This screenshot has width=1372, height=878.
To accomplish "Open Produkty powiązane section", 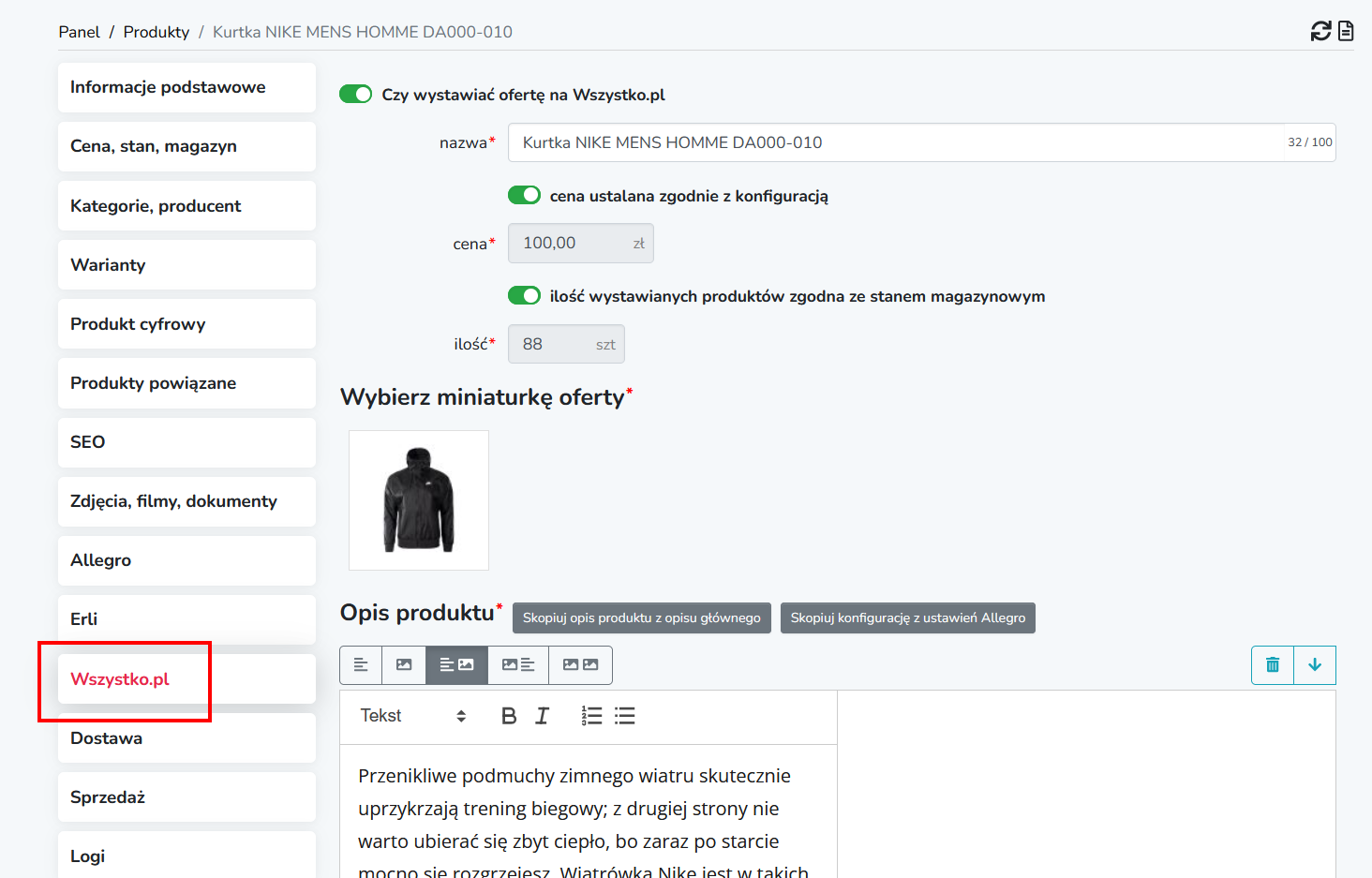I will [186, 383].
